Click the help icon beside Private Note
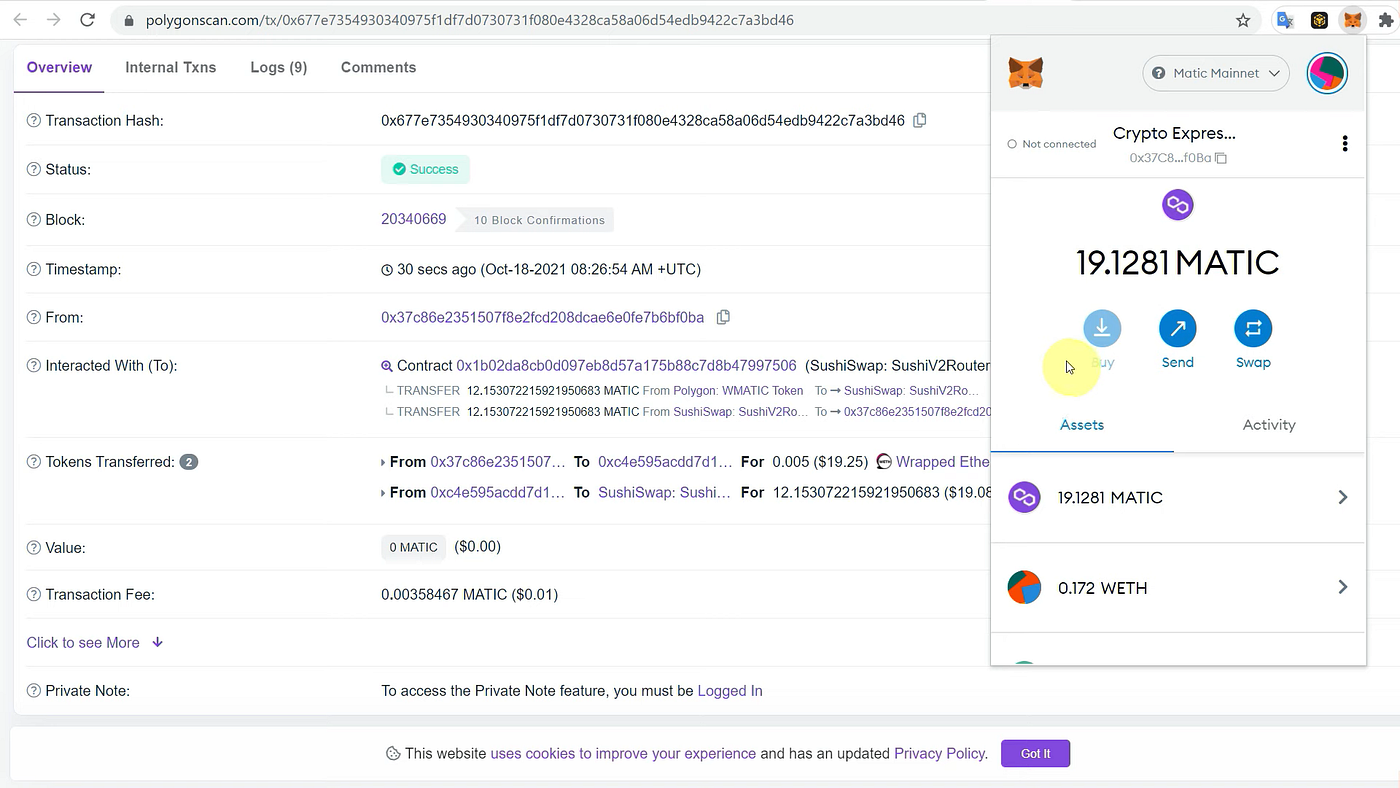1400x788 pixels. tap(34, 691)
